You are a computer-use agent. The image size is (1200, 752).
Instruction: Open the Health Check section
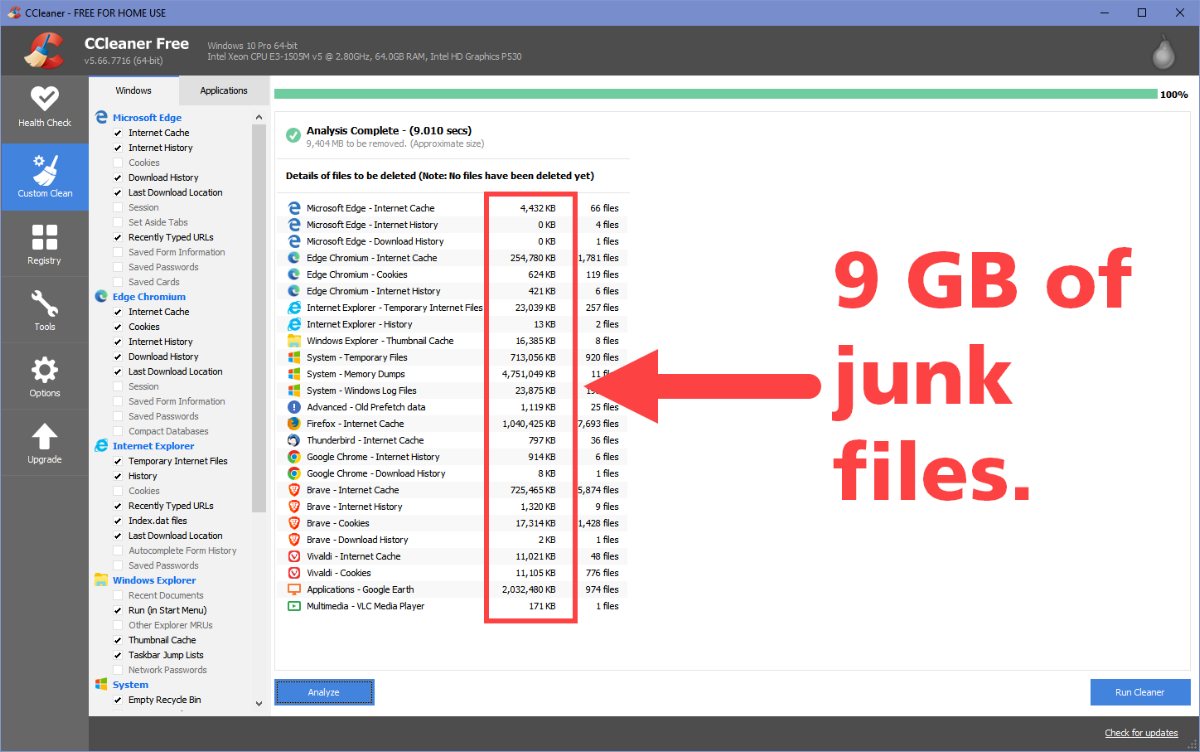pyautogui.click(x=44, y=108)
